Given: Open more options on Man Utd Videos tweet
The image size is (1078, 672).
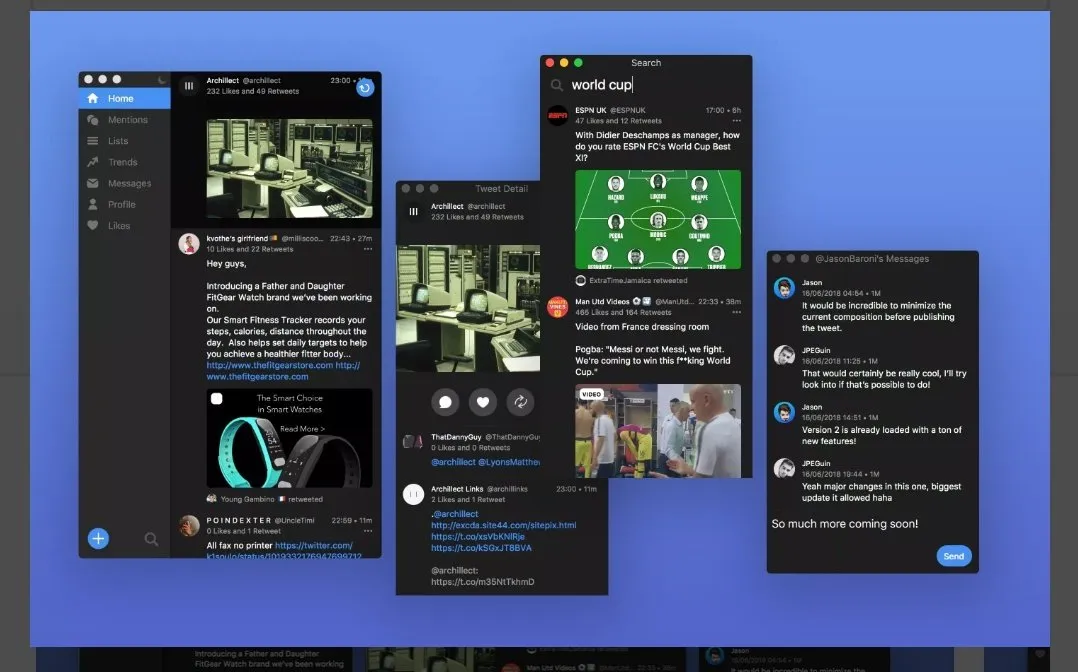Looking at the screenshot, I should pos(736,312).
